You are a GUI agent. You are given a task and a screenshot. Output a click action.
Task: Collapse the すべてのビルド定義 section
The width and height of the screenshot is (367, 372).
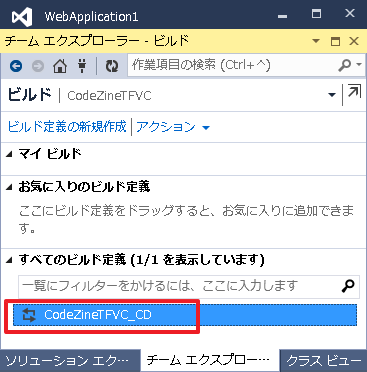point(9,260)
